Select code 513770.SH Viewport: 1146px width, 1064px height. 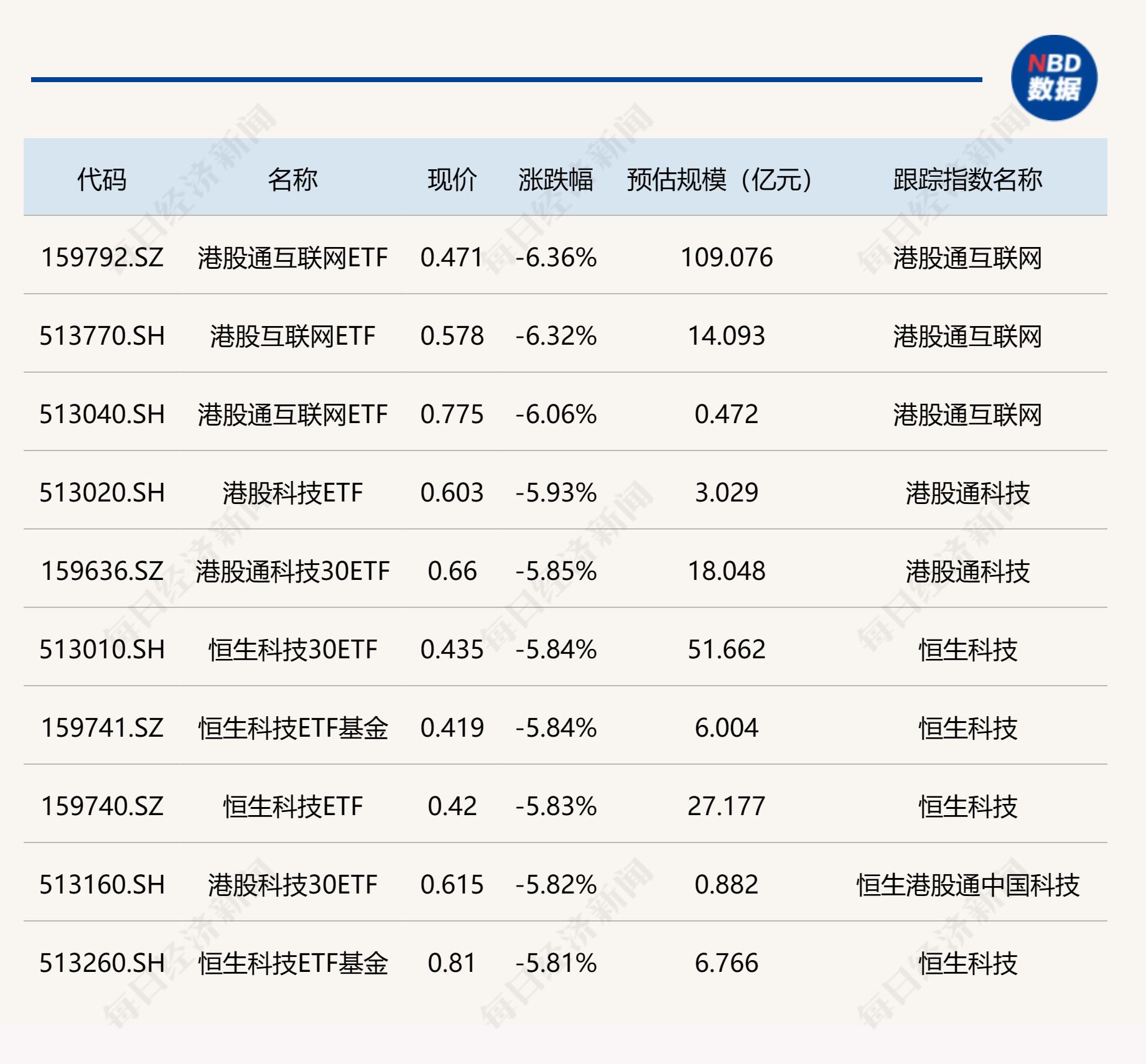coord(102,336)
